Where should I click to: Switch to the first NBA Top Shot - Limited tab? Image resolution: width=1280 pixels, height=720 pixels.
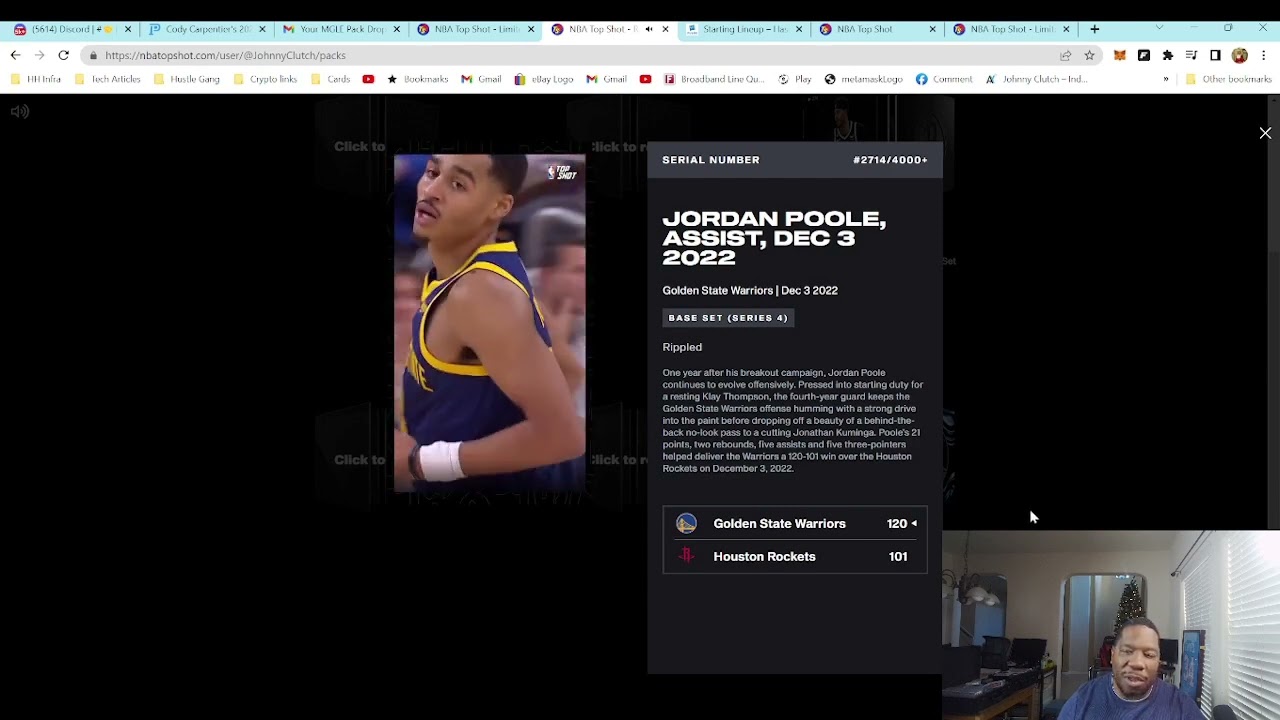475,29
